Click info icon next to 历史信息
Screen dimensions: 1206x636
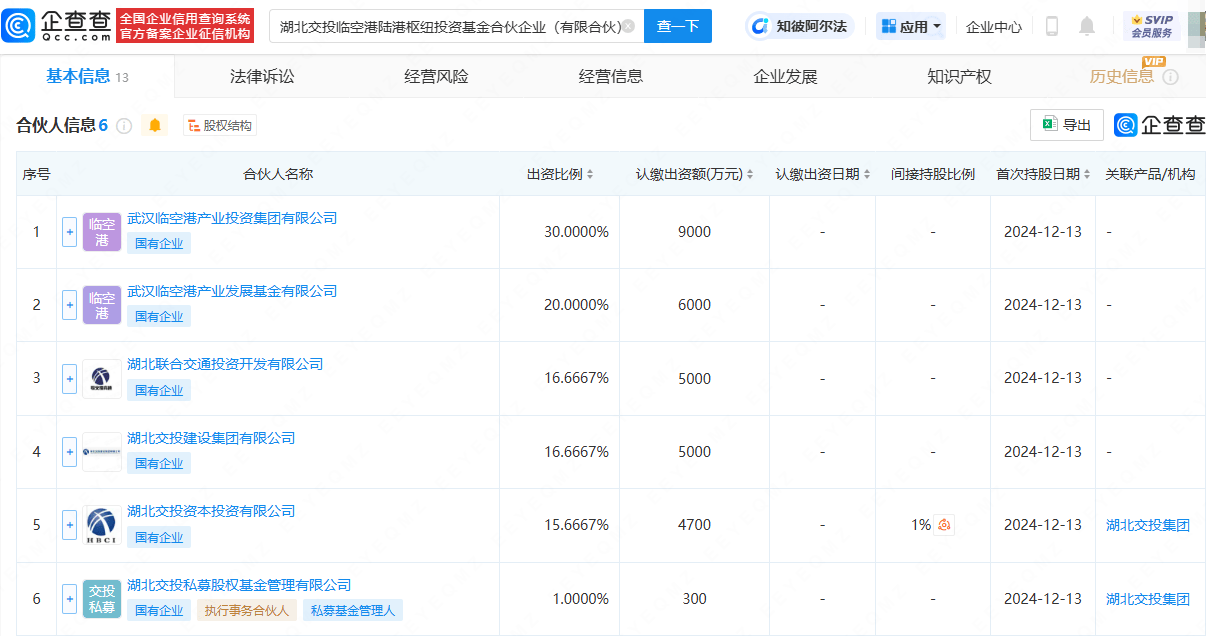[1170, 77]
